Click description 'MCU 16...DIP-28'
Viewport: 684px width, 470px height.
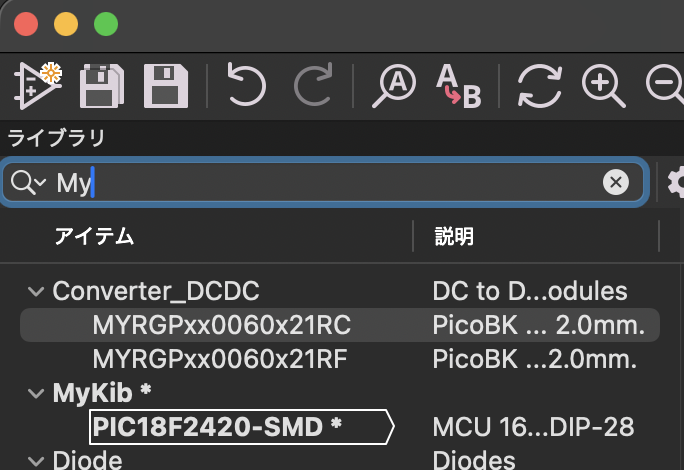[x=533, y=427]
